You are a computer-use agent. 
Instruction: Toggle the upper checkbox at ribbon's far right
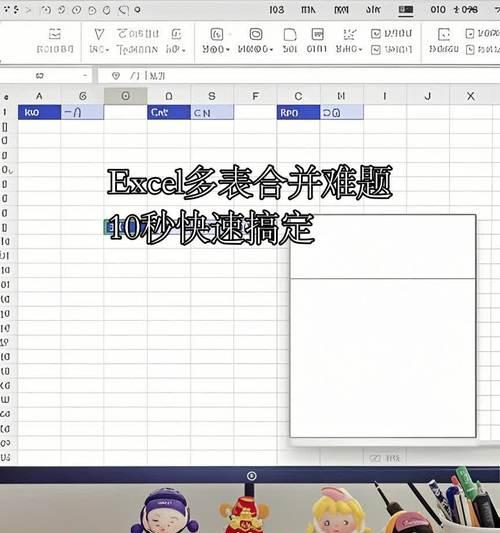(470, 33)
